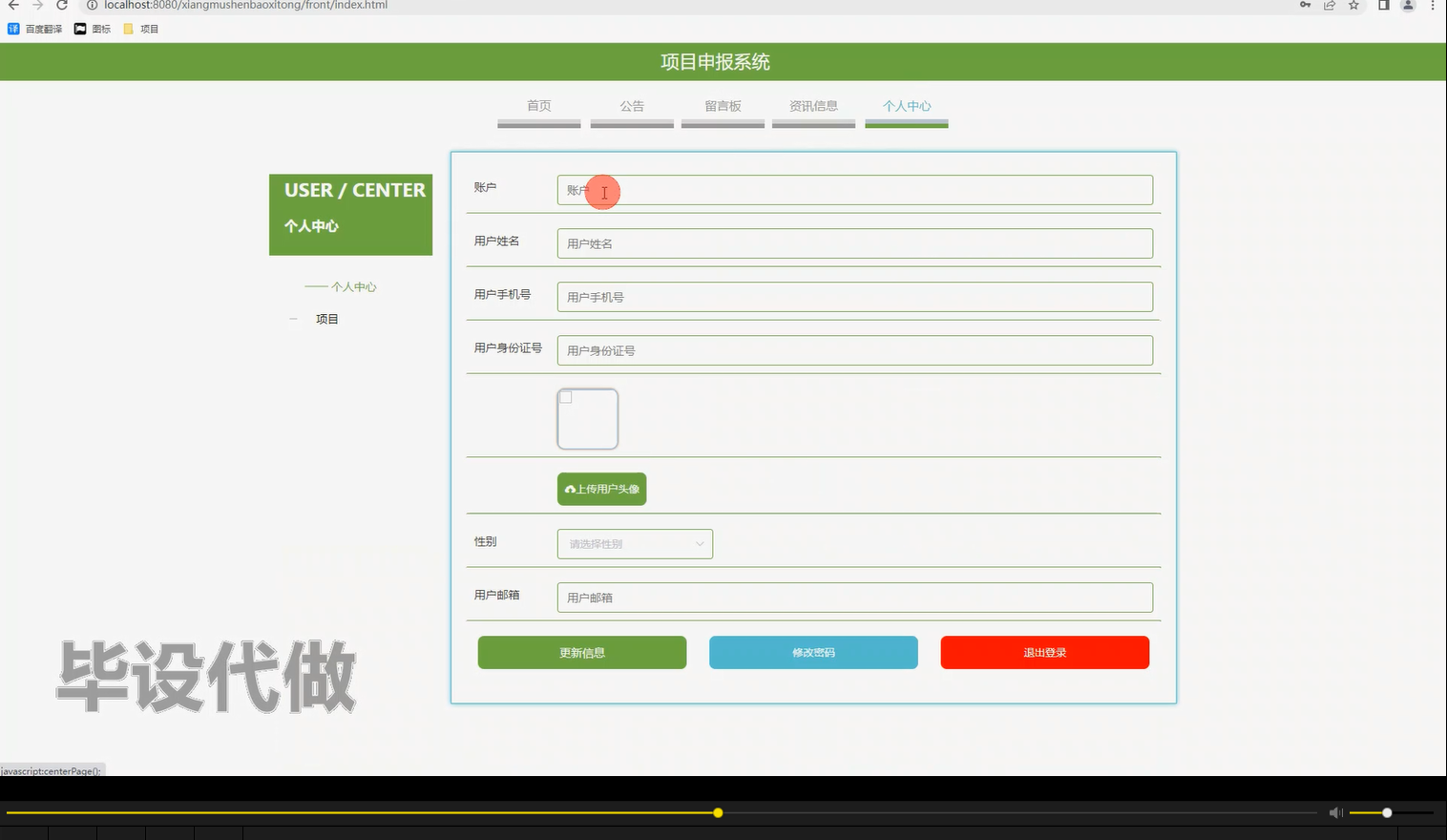This screenshot has width=1447, height=840.
Task: Open the browser three-dot menu
Action: pos(1433,5)
